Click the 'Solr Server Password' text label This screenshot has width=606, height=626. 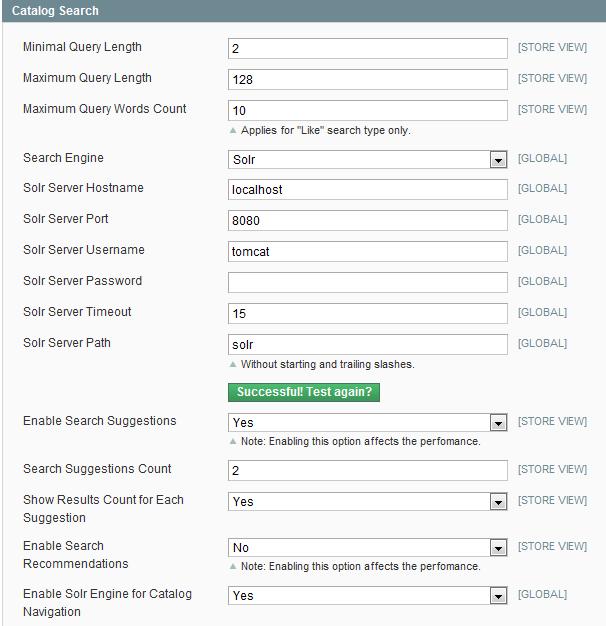(x=82, y=281)
